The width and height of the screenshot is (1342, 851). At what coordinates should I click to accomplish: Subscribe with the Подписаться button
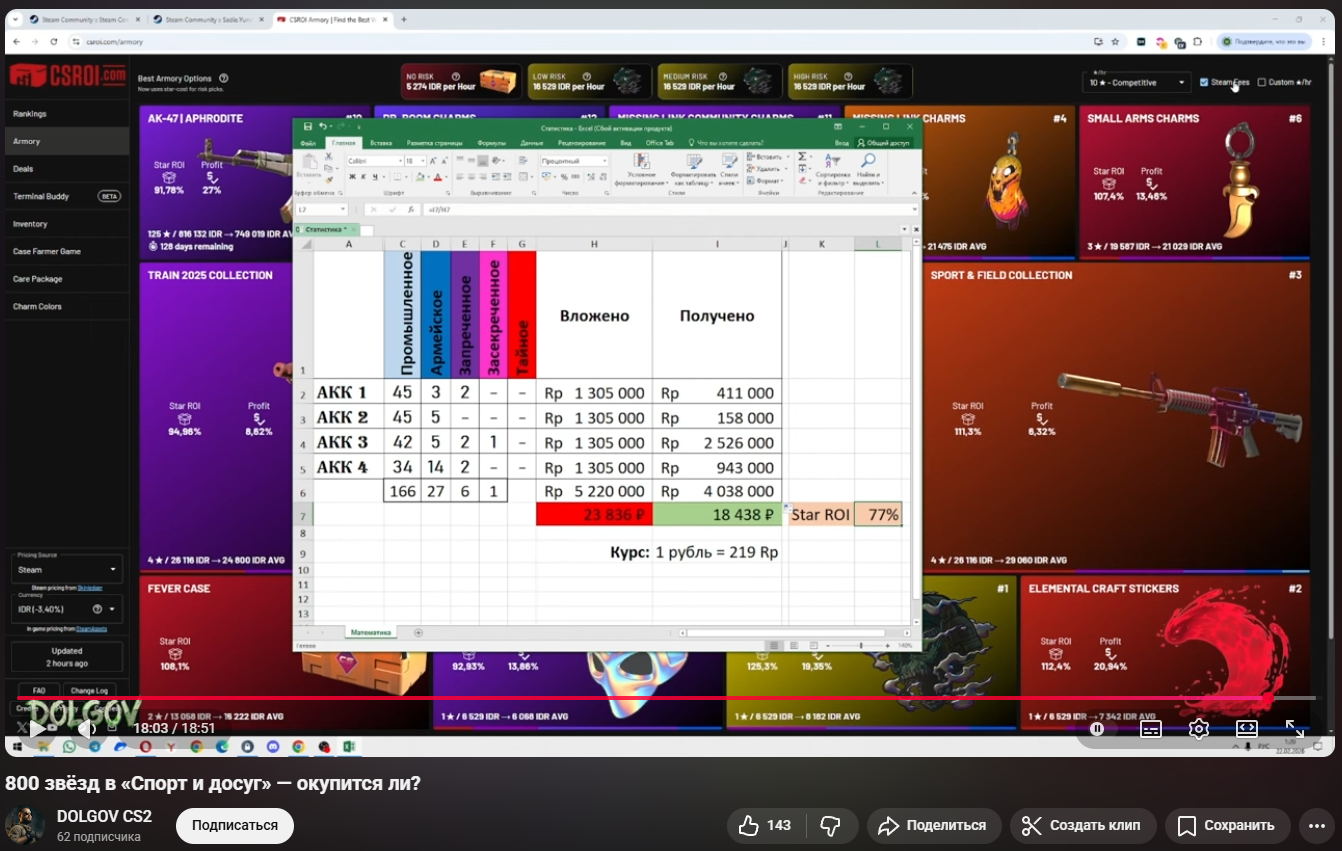[x=235, y=825]
